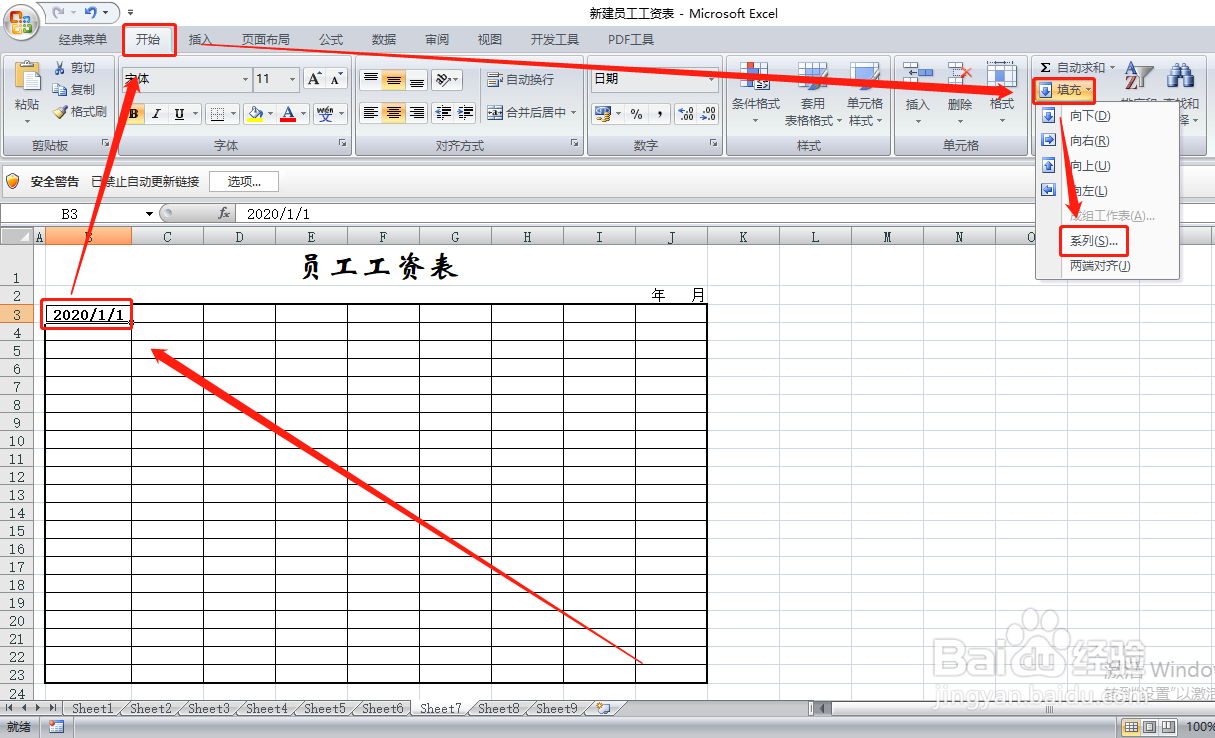The image size is (1215, 738).
Task: Choose 向右(R) fill right
Action: [1090, 141]
